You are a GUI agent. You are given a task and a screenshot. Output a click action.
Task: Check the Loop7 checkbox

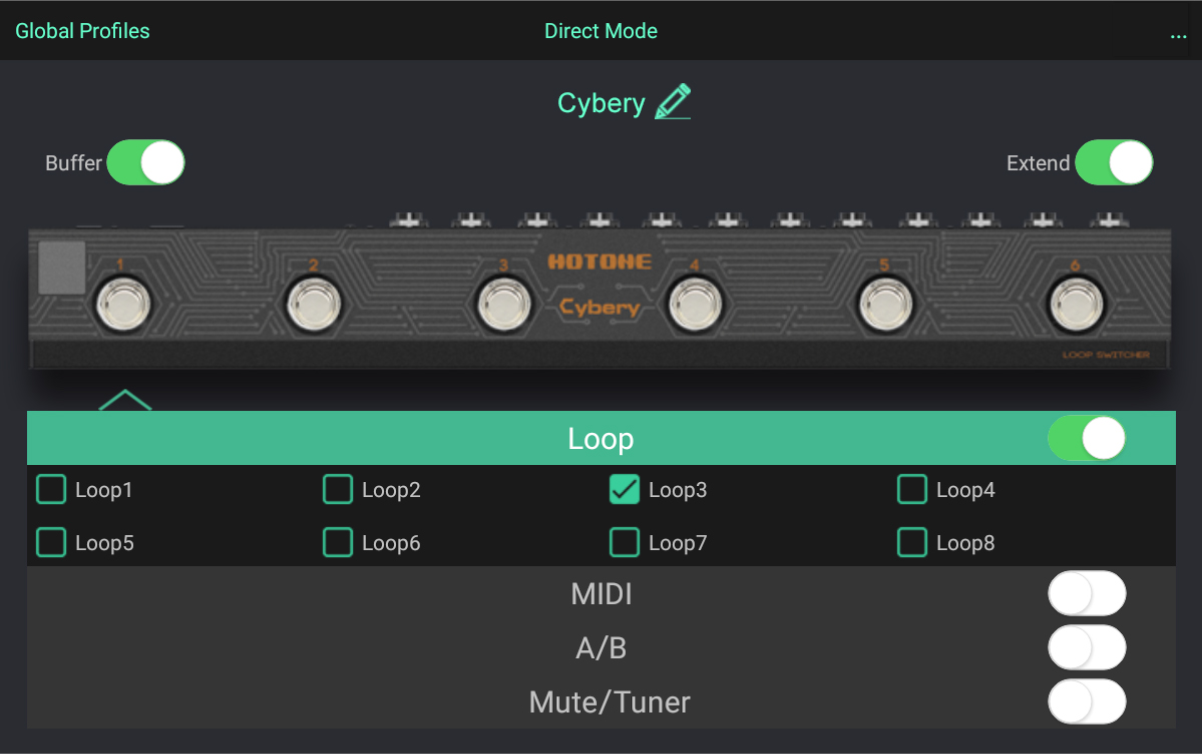[x=625, y=542]
